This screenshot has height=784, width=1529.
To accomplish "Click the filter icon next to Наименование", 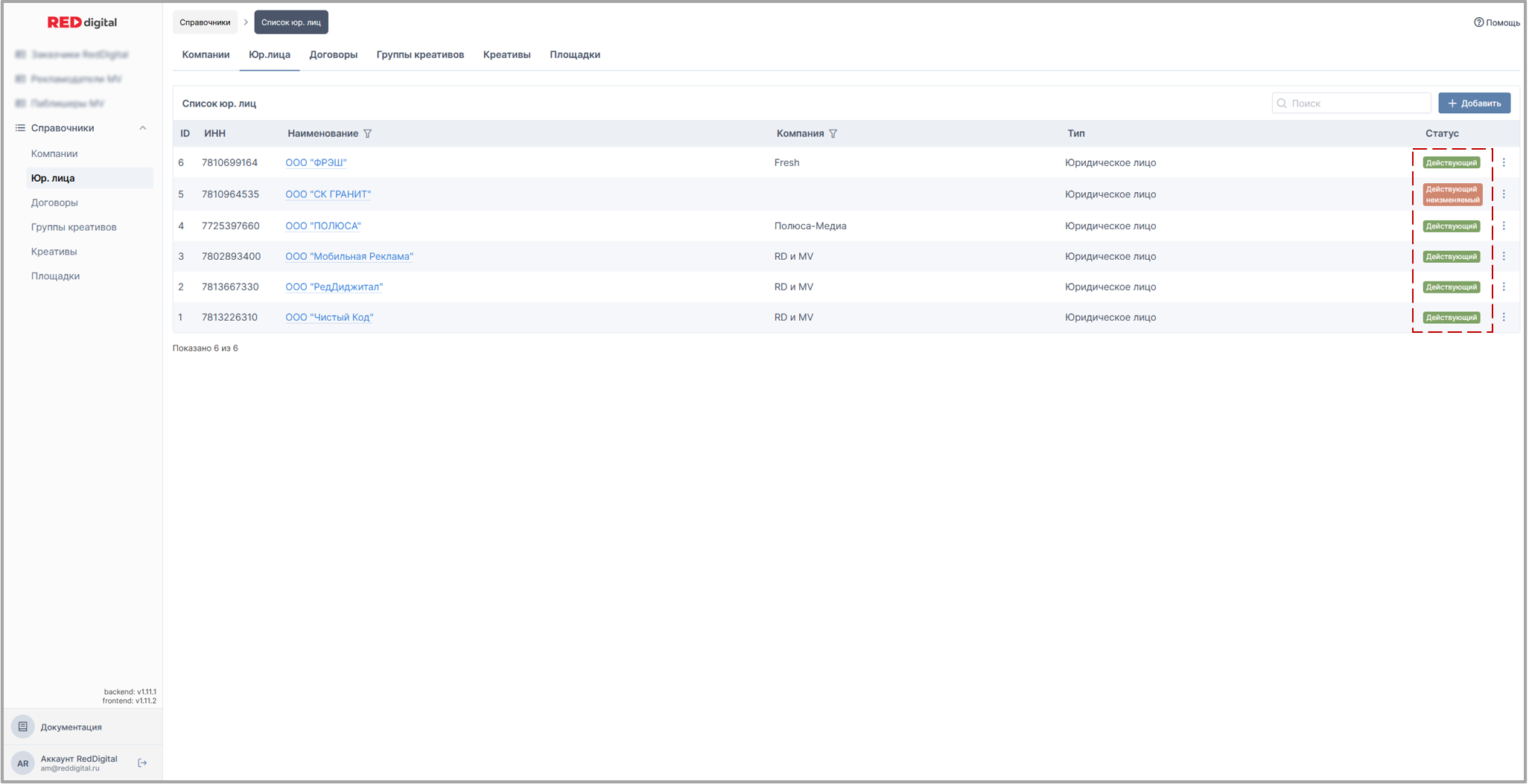I will click(x=367, y=134).
